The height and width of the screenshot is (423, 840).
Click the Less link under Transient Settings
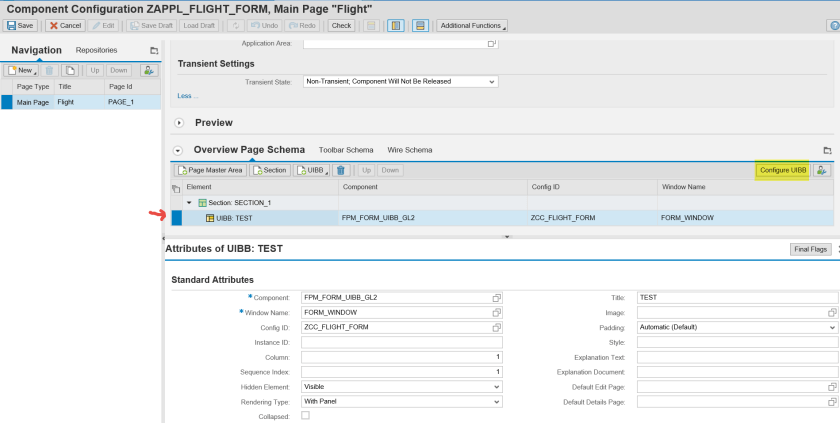pos(185,96)
